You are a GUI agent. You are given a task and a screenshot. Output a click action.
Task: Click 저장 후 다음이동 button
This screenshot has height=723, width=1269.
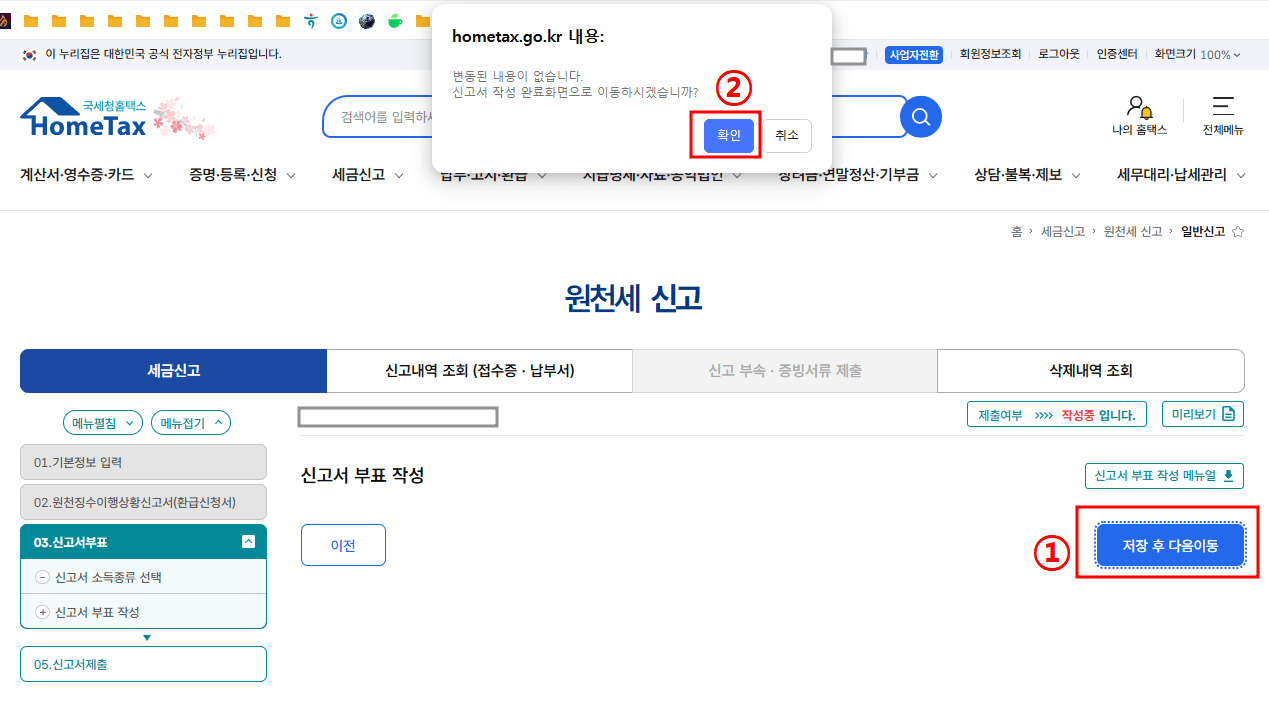(1170, 544)
